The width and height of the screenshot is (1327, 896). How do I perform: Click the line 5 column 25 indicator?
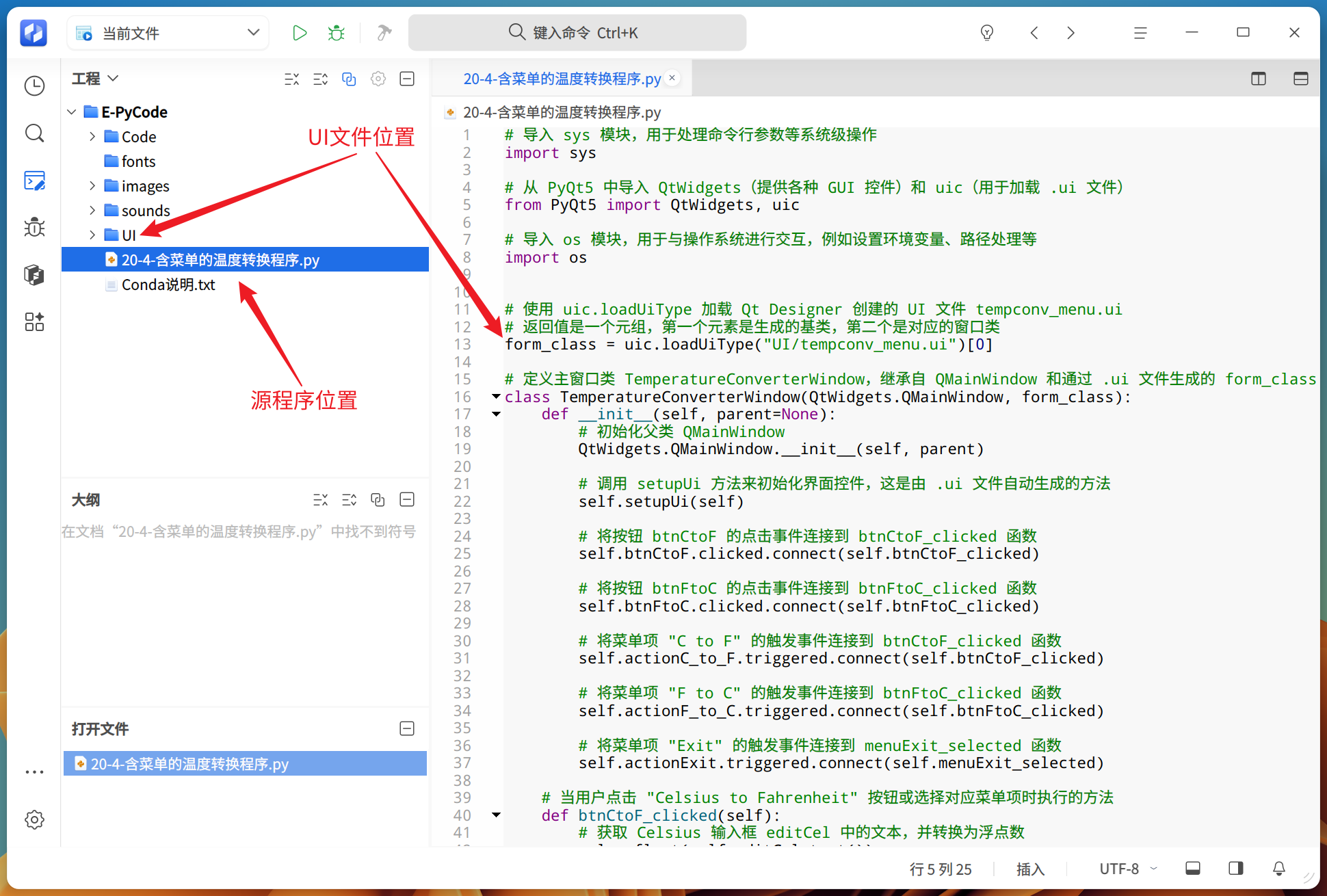coord(941,869)
